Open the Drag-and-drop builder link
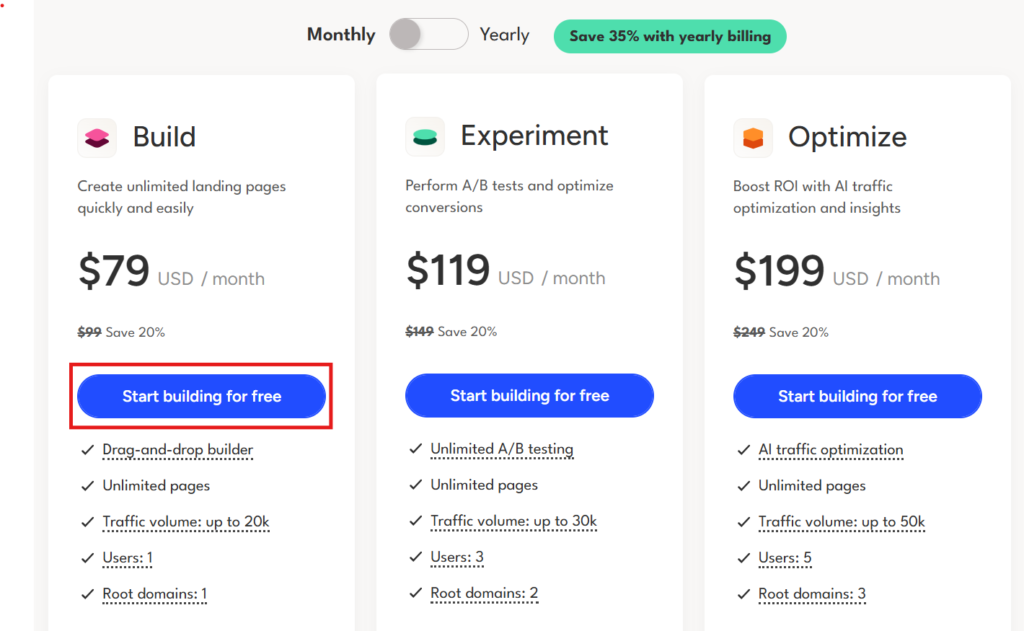 (x=177, y=450)
